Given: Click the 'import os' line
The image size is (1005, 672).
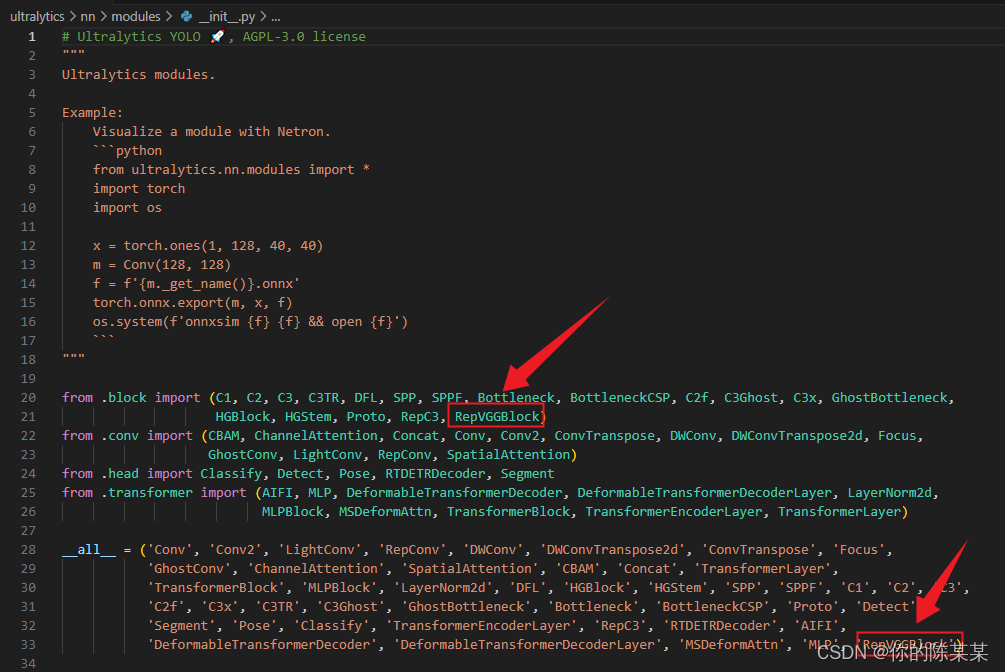Looking at the screenshot, I should 128,208.
